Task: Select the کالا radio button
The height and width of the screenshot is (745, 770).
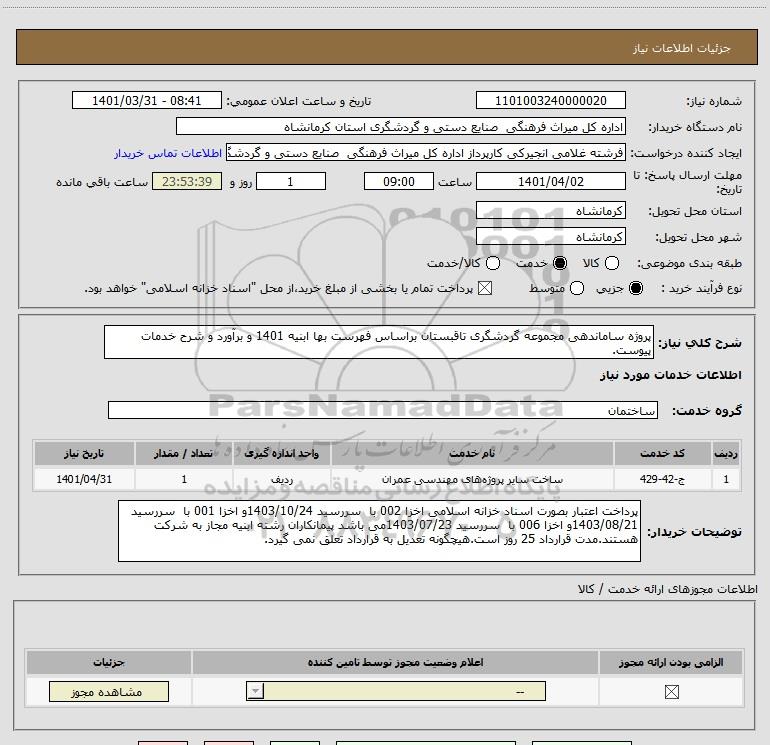Action: 612,263
